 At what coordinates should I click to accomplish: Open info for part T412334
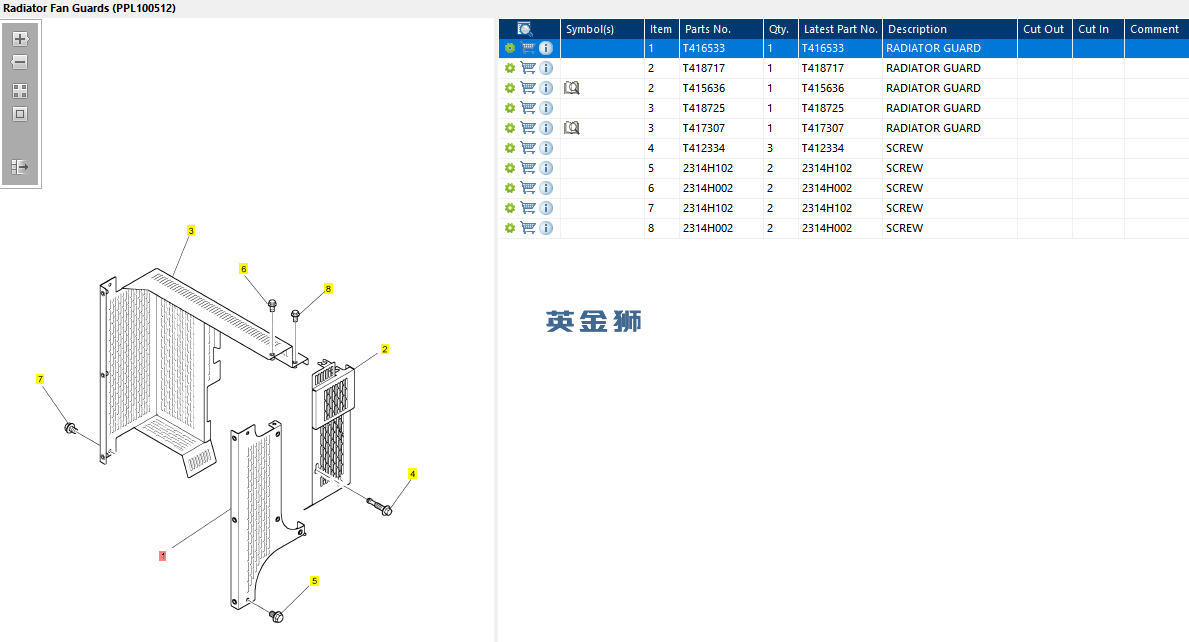pos(546,148)
